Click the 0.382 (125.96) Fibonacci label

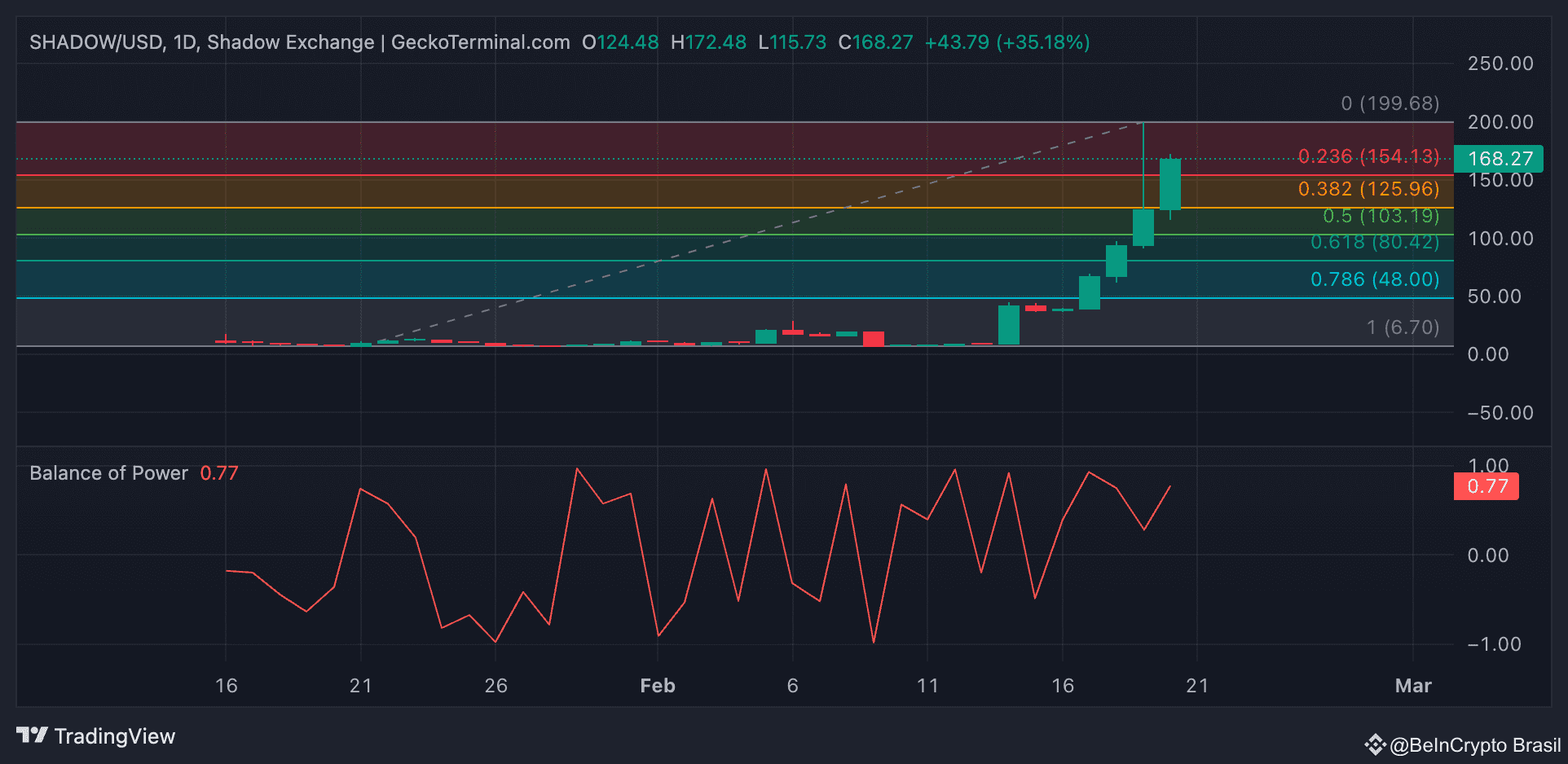tap(1369, 188)
